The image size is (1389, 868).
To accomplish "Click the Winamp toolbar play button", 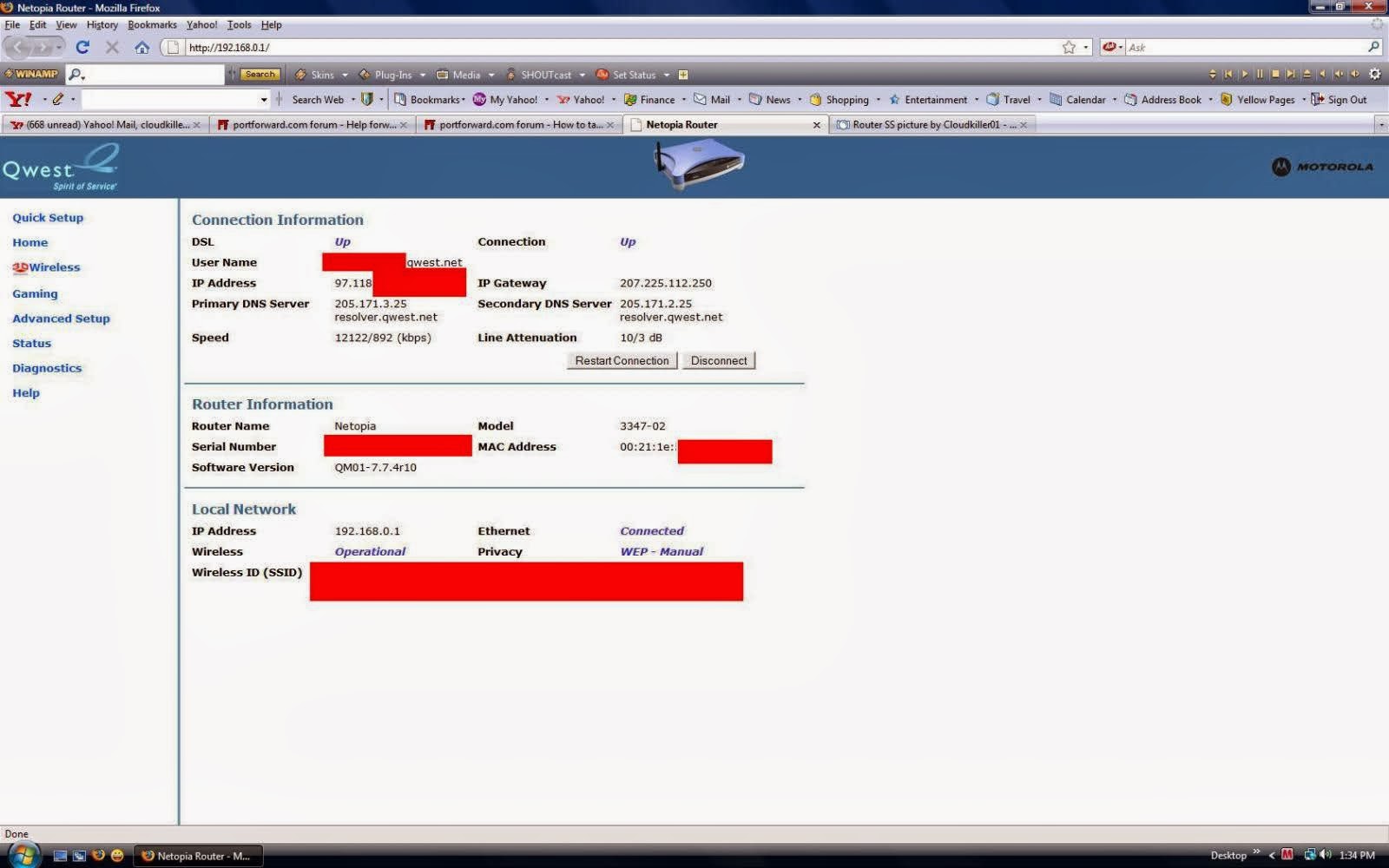I will pos(1244,75).
